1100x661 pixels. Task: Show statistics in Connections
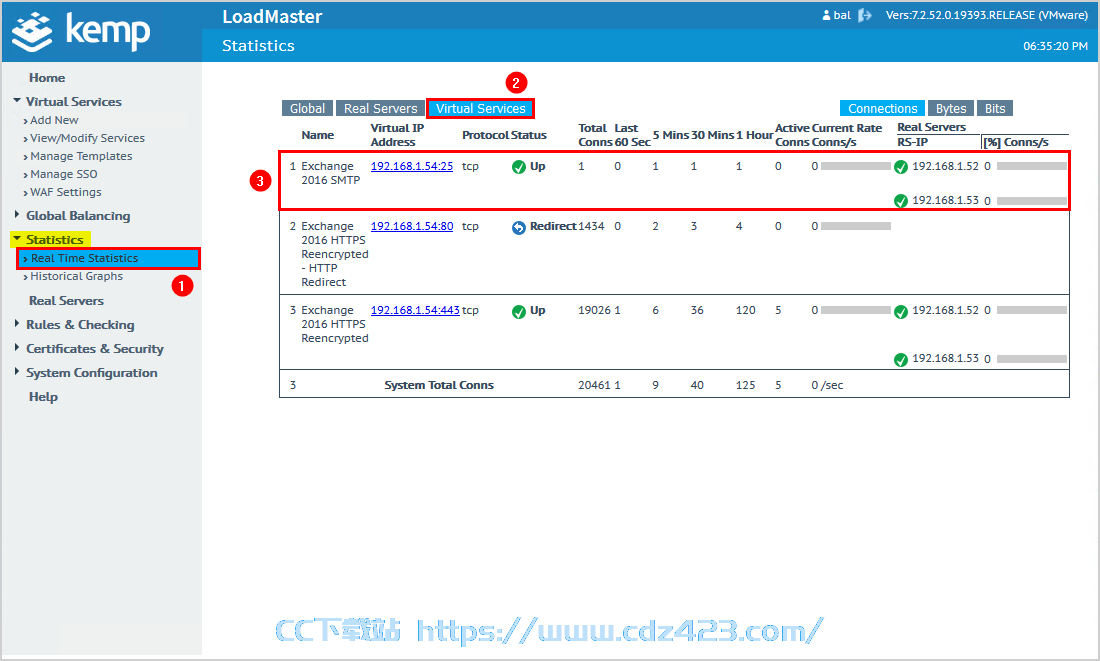point(883,109)
